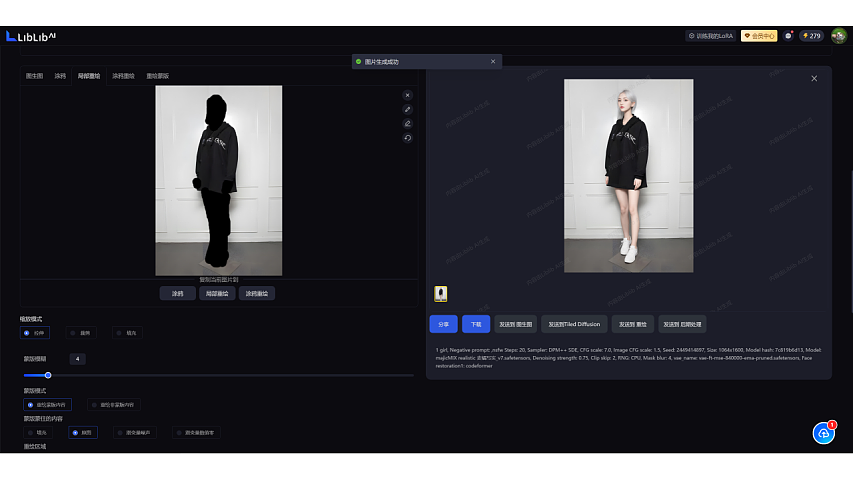Select the 裁剪 resize mode radio

81,333
